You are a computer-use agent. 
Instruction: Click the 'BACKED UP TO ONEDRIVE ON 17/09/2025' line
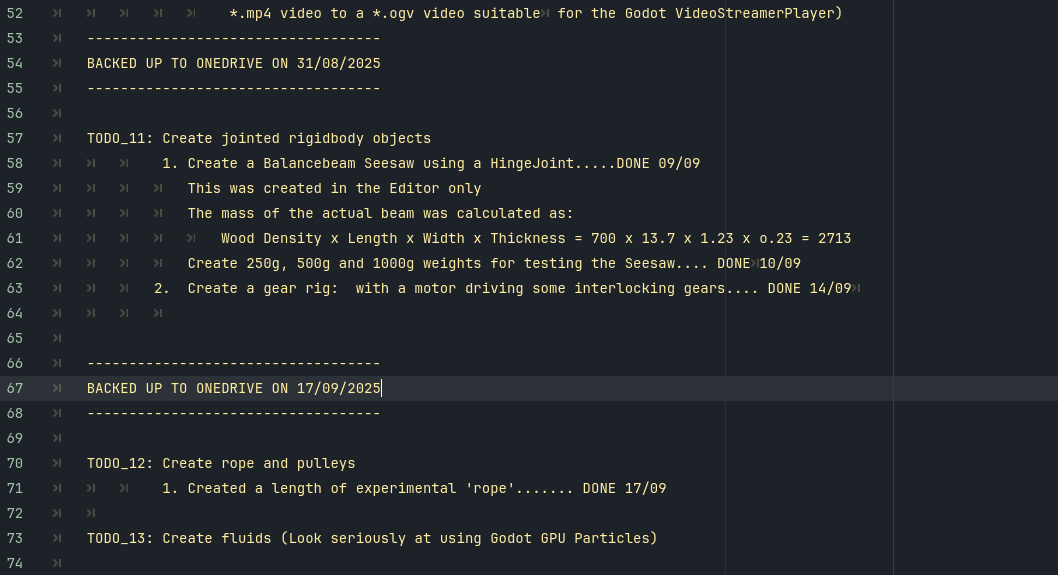coord(233,388)
